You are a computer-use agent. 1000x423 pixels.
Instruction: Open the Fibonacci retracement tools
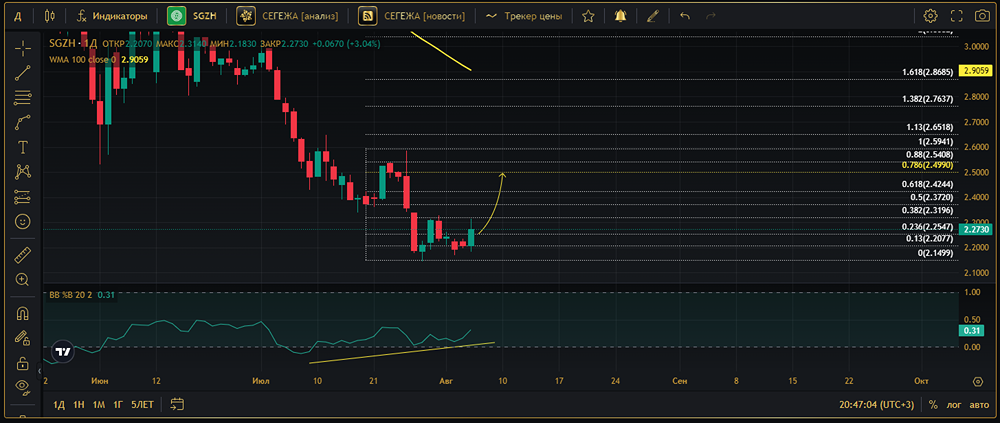click(23, 98)
